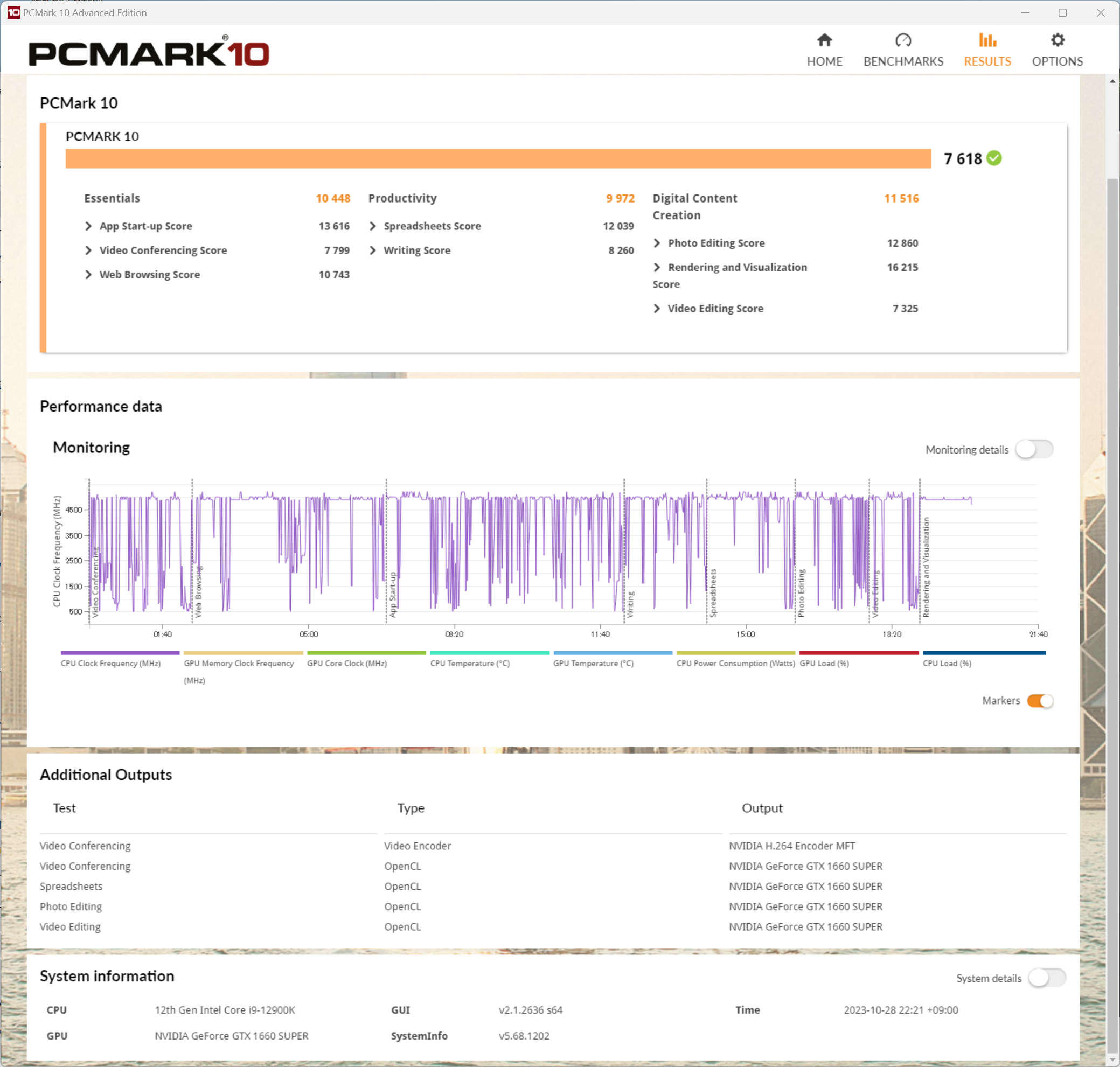Click the vertical scrollbar thumb
This screenshot has width=1120, height=1067.
(x=1112, y=617)
